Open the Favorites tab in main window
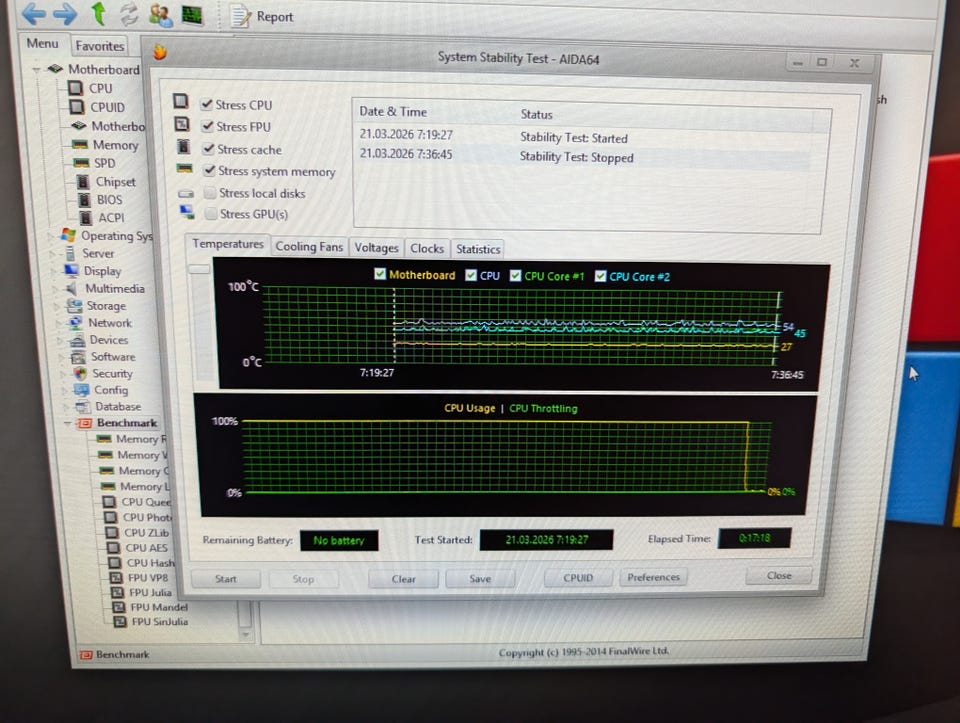 (100, 46)
